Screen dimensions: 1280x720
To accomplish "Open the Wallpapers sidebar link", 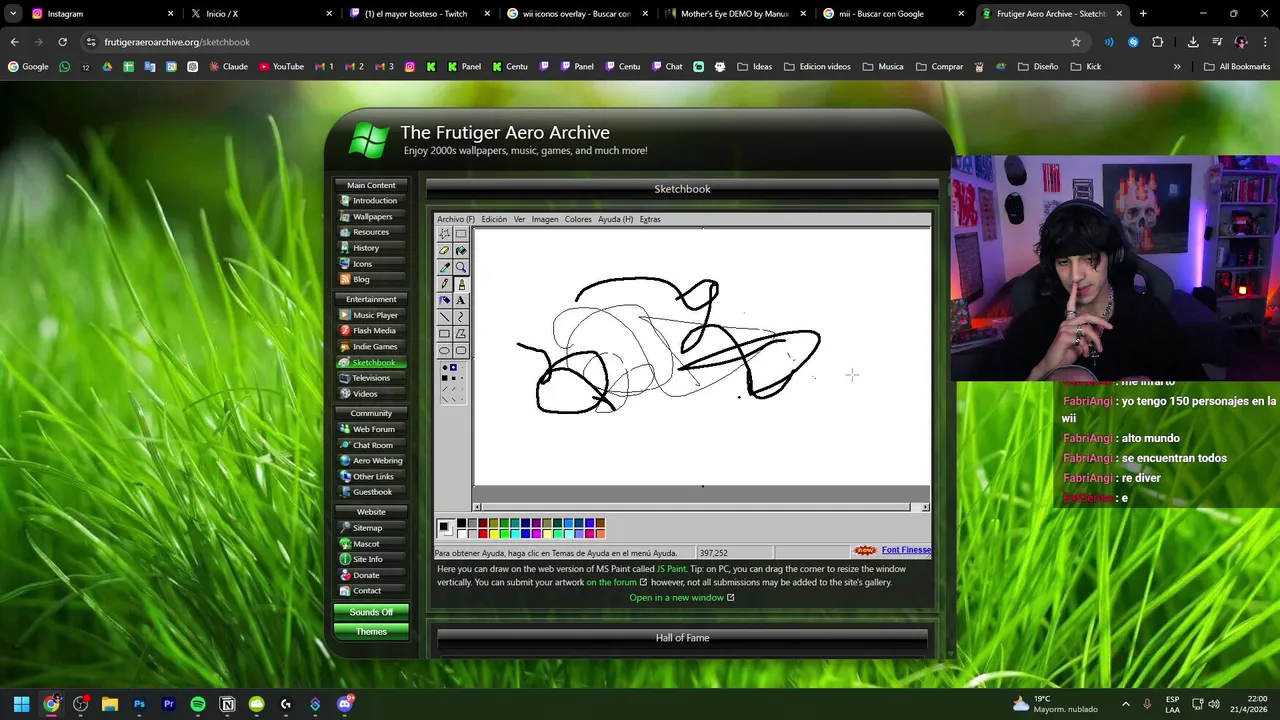I will pyautogui.click(x=371, y=217).
